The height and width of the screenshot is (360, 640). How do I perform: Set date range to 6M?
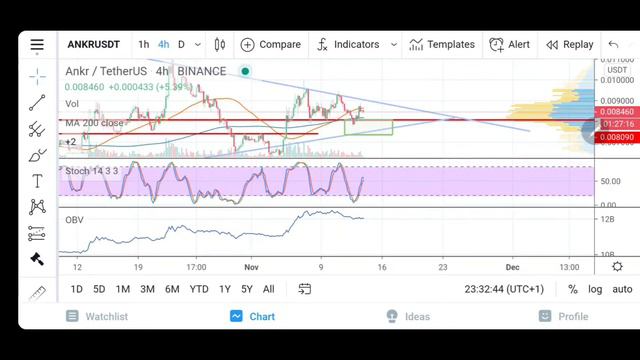point(172,289)
